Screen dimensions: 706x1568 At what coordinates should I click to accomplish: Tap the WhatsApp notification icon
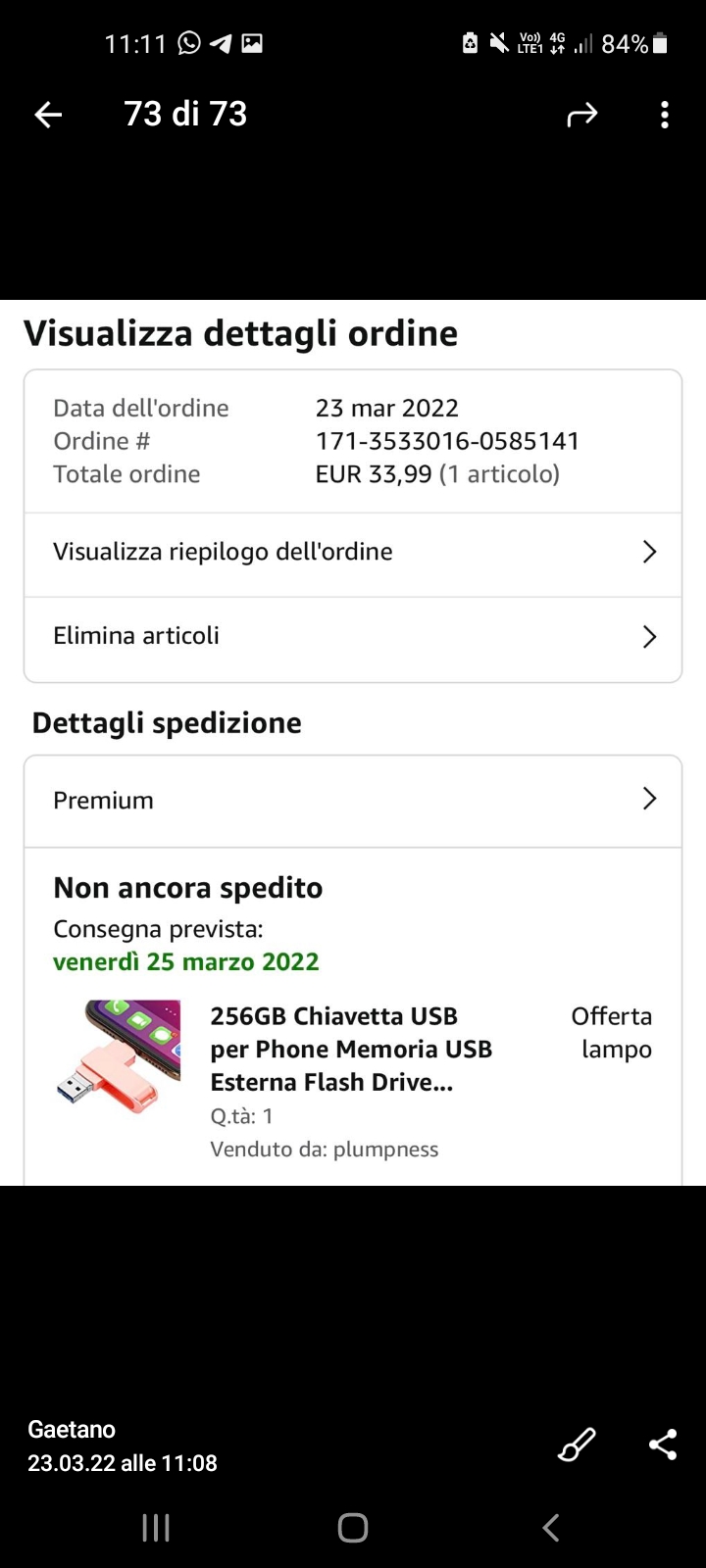[189, 43]
